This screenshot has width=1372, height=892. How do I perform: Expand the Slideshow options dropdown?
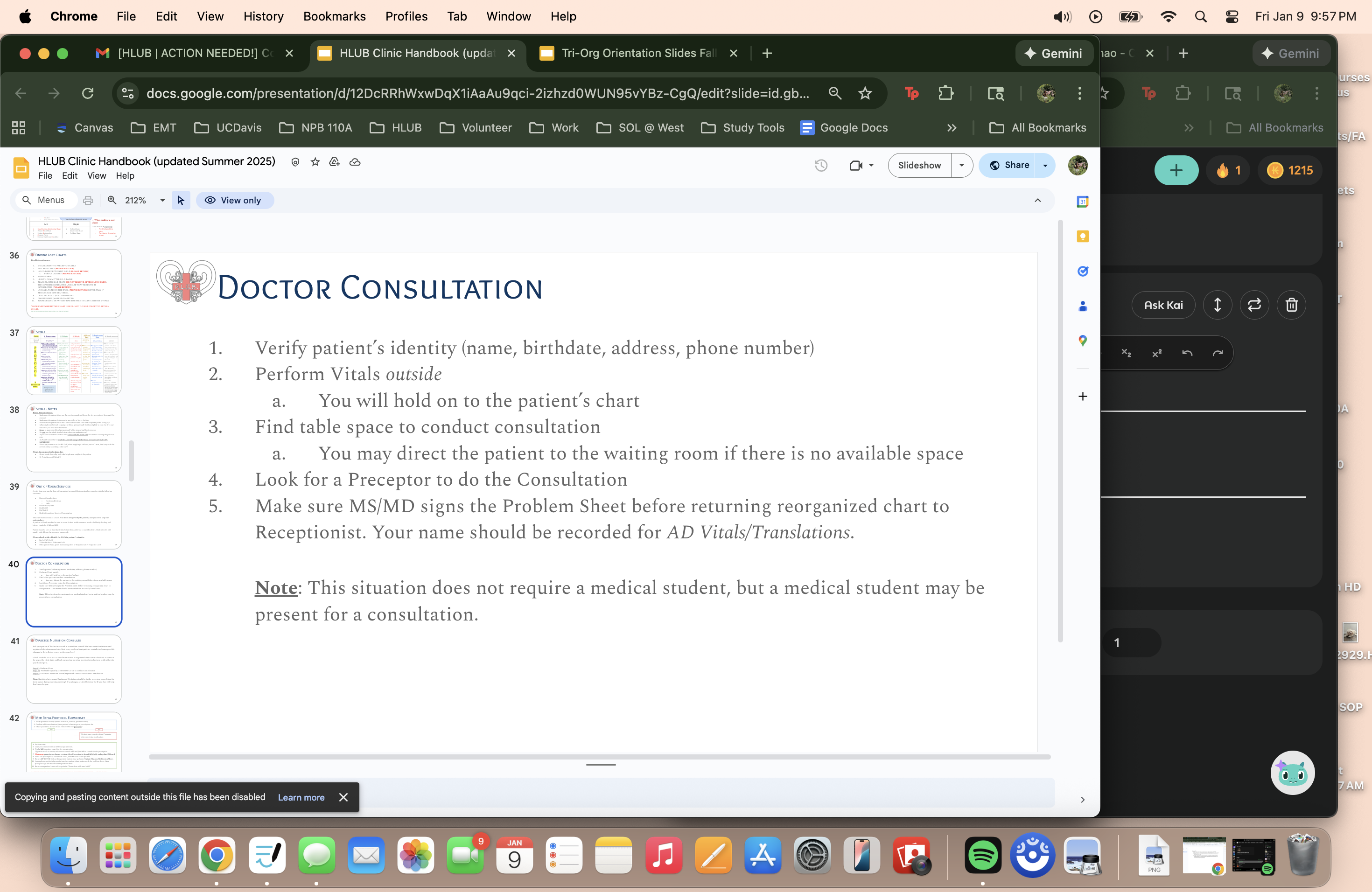(x=961, y=165)
